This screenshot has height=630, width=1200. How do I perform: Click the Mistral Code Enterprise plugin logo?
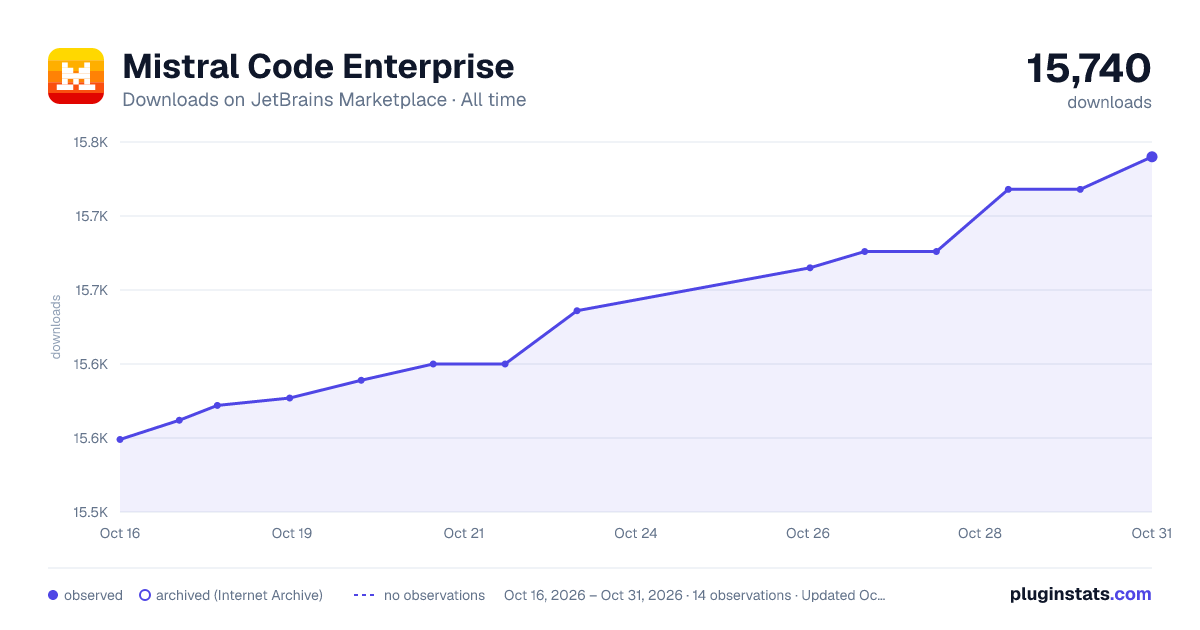point(76,76)
